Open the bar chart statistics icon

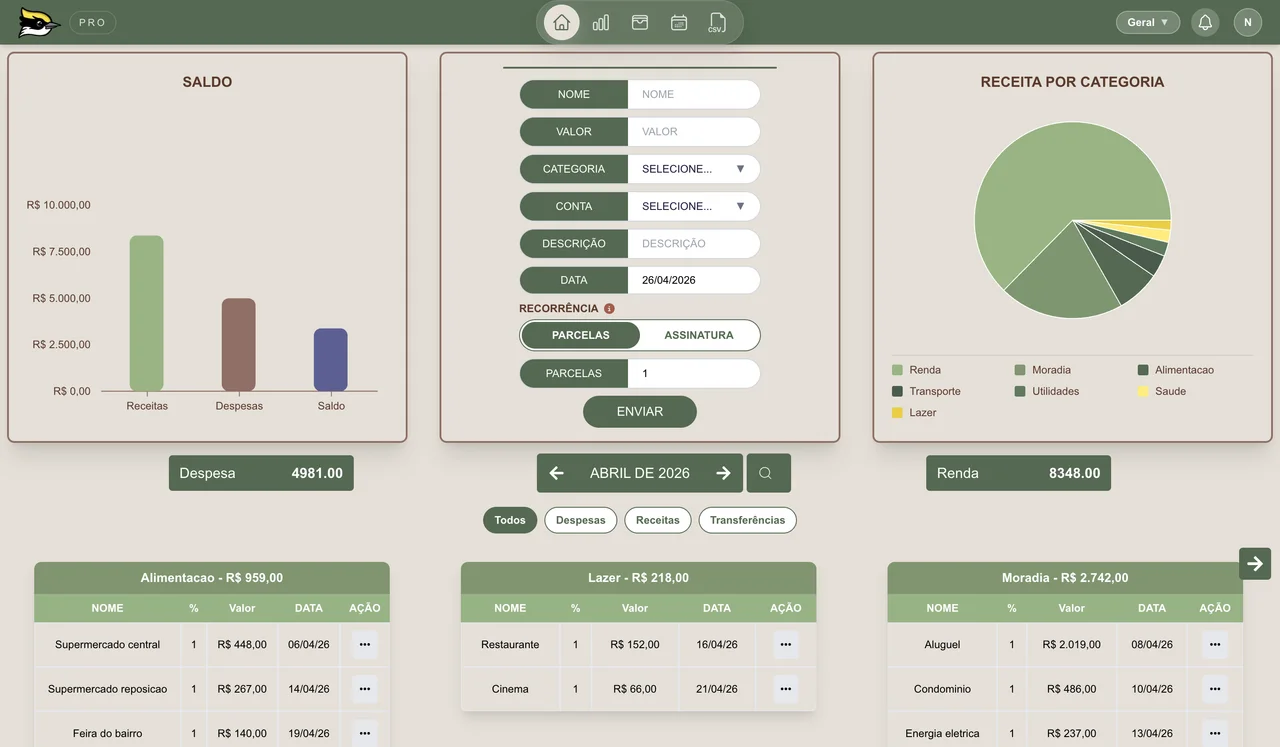click(601, 22)
